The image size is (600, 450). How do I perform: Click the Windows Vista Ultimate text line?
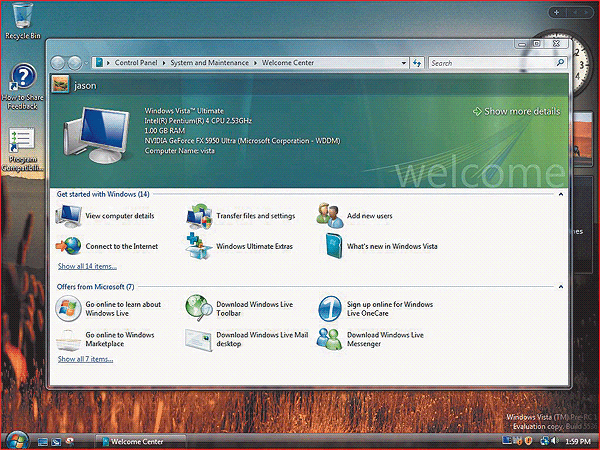[184, 111]
